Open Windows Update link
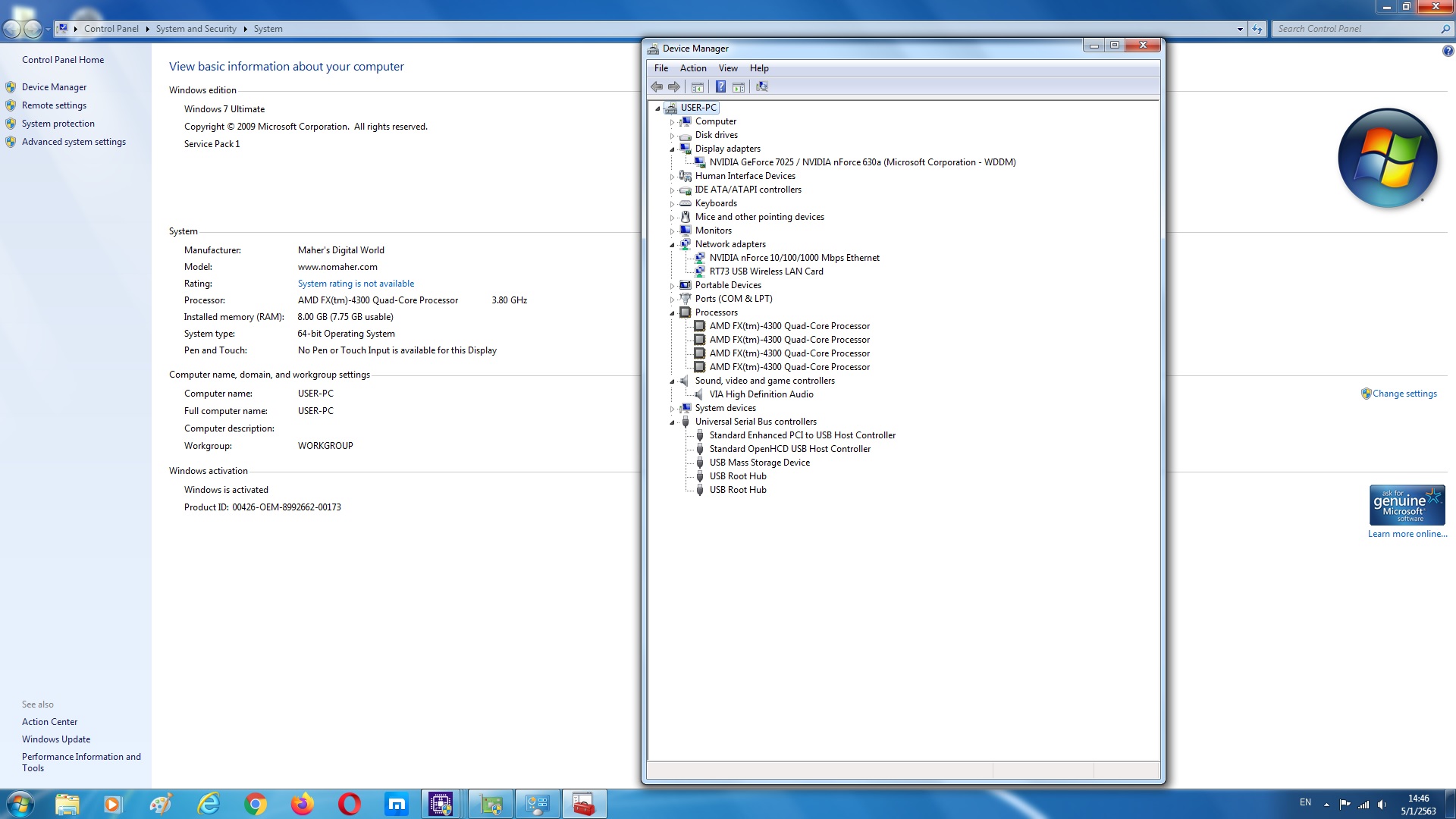 [x=56, y=739]
